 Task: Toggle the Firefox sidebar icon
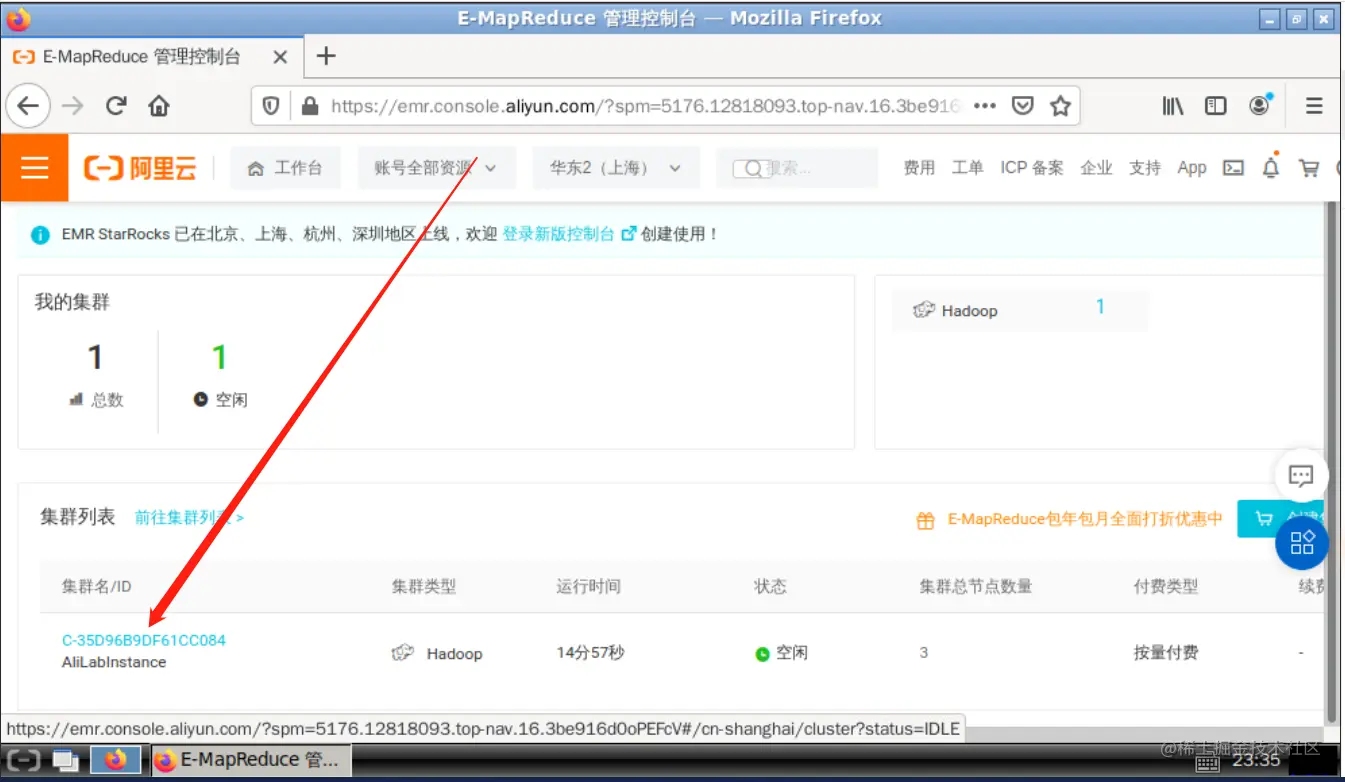coord(1216,105)
